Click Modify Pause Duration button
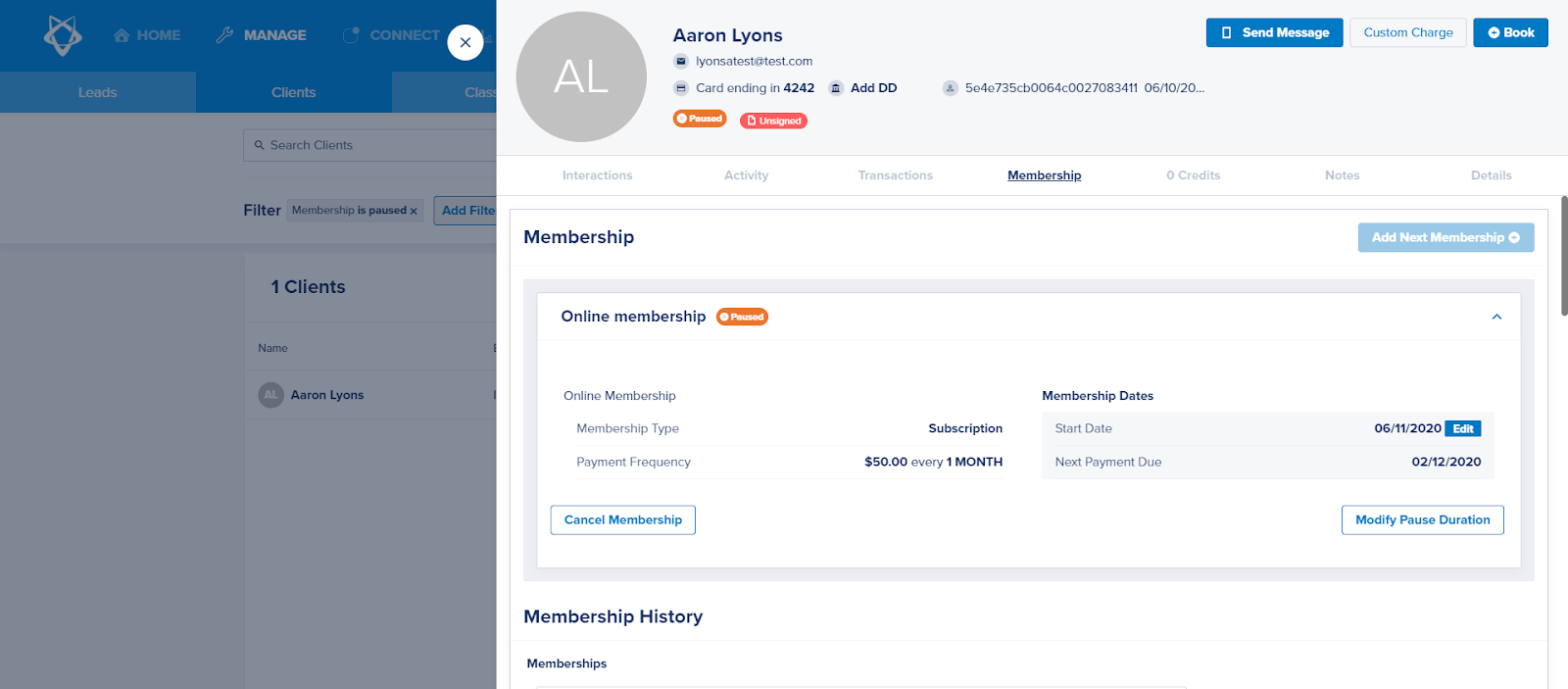The height and width of the screenshot is (689, 1568). click(1422, 520)
